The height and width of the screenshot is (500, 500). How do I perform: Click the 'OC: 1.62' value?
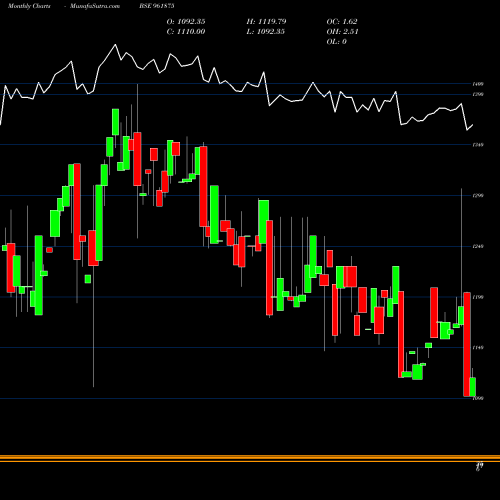click(x=342, y=22)
